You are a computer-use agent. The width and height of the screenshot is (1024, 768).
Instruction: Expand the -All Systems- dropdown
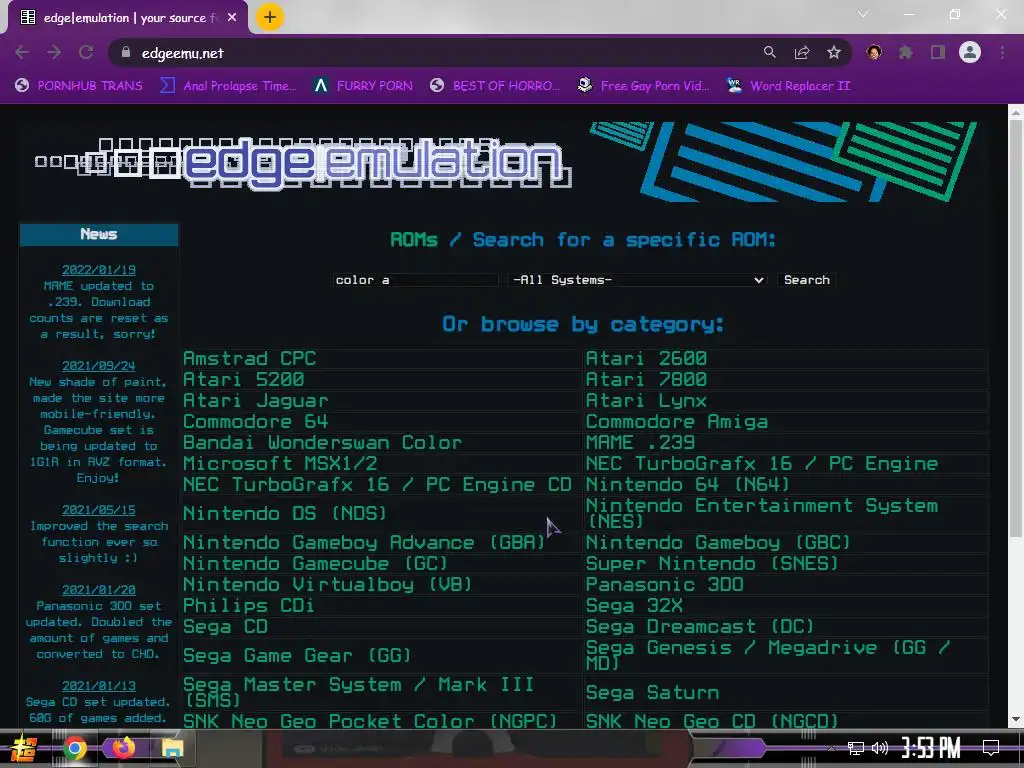coord(637,280)
